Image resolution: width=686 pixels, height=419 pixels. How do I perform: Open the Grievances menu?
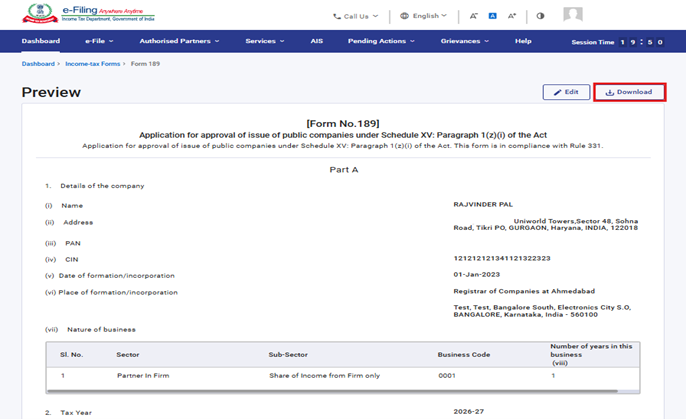(464, 41)
